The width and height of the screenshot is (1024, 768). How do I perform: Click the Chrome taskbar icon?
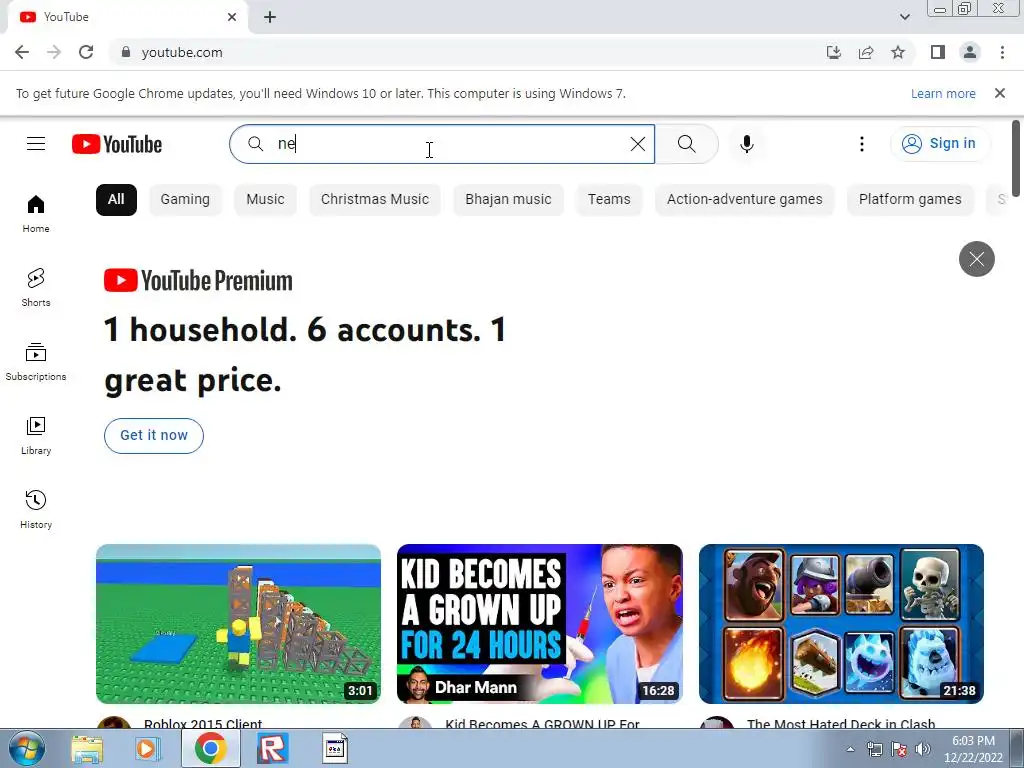tap(210, 748)
